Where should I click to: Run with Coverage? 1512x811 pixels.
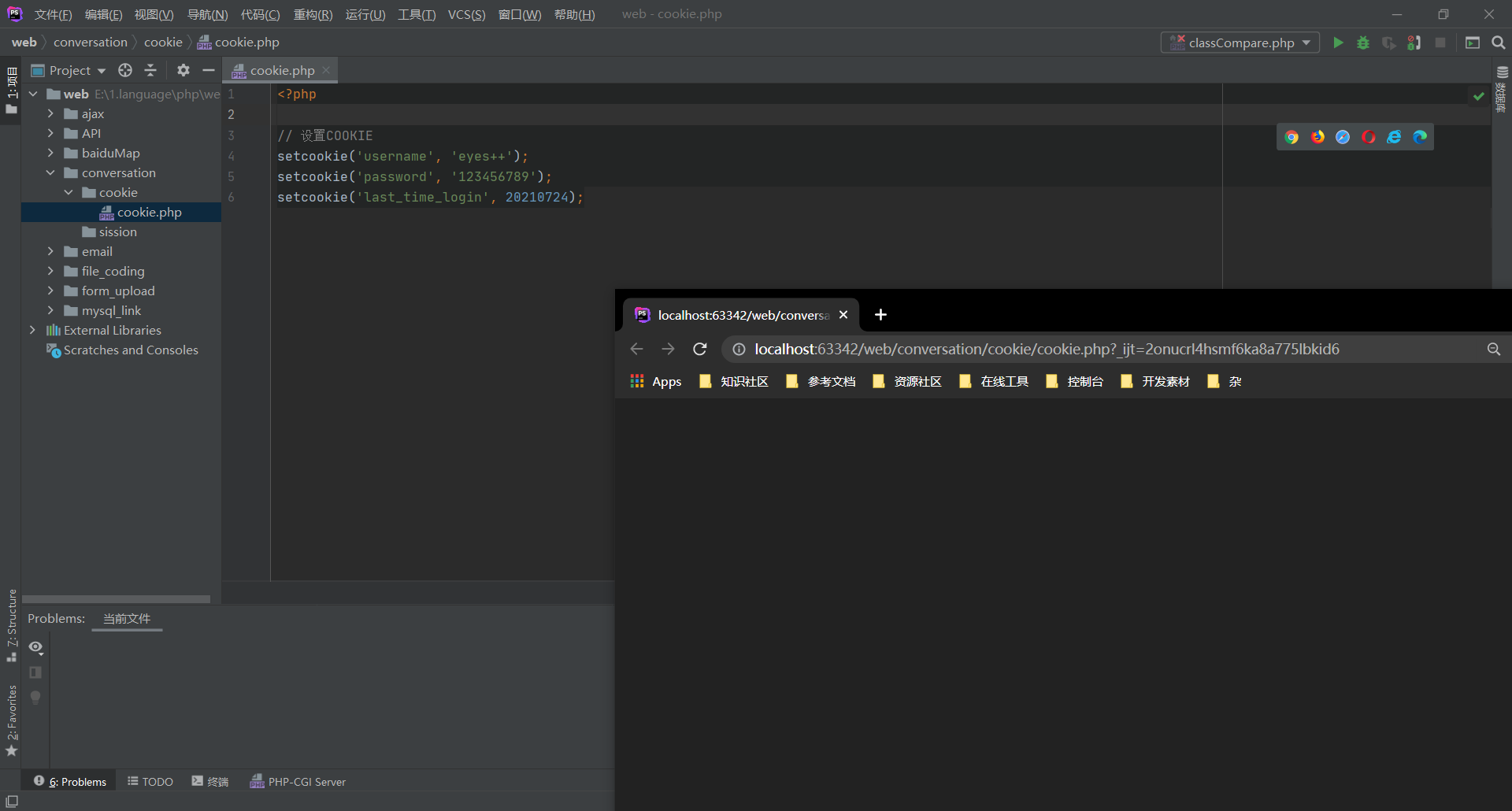click(1388, 43)
